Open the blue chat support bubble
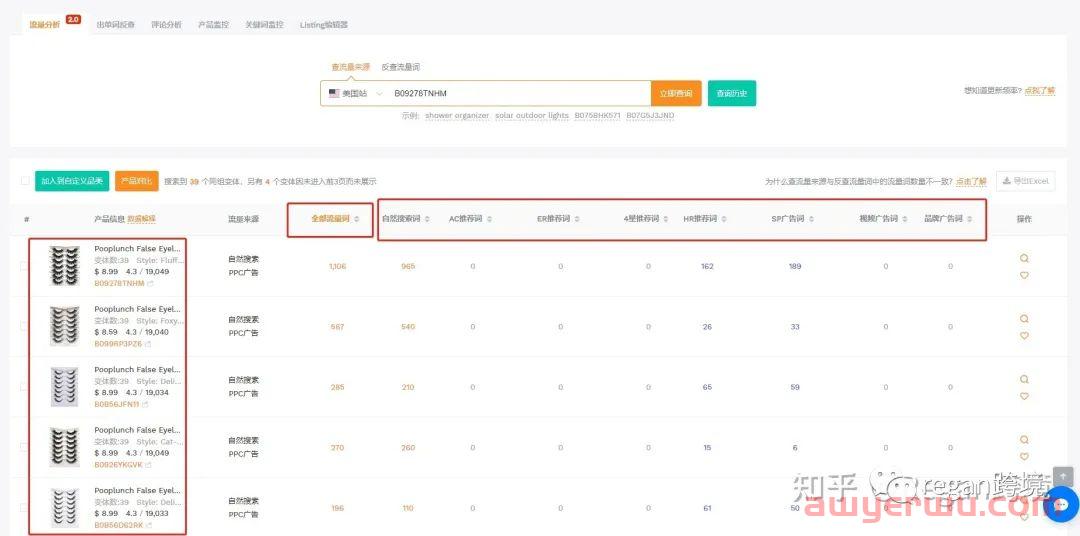The width and height of the screenshot is (1080, 536). pos(1063,504)
